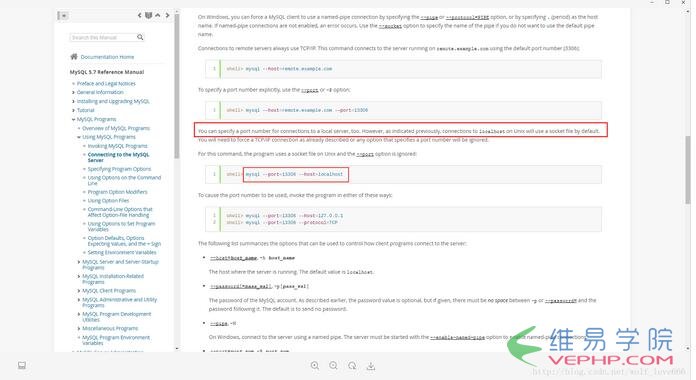This screenshot has height=380, width=696.
Task: Click the --socket option link
Action: [x=390, y=26]
